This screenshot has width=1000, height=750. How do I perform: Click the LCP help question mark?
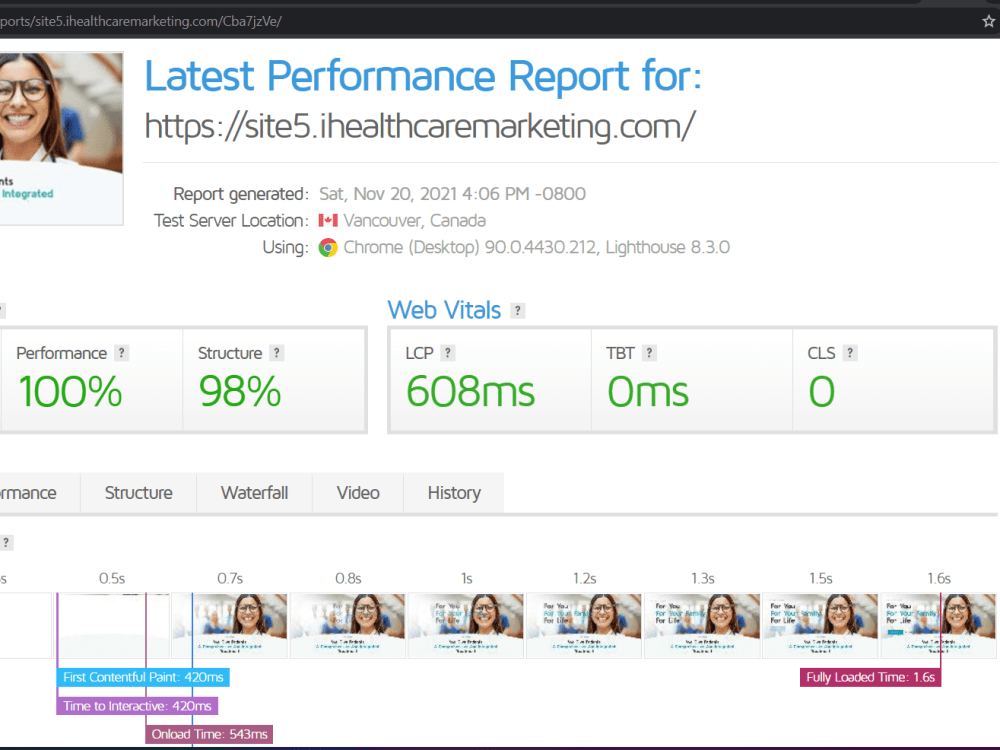(x=448, y=353)
